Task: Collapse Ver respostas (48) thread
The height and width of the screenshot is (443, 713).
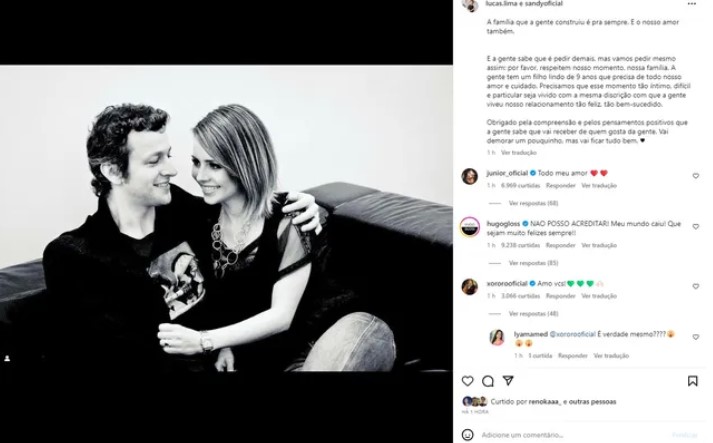Action: 533,314
